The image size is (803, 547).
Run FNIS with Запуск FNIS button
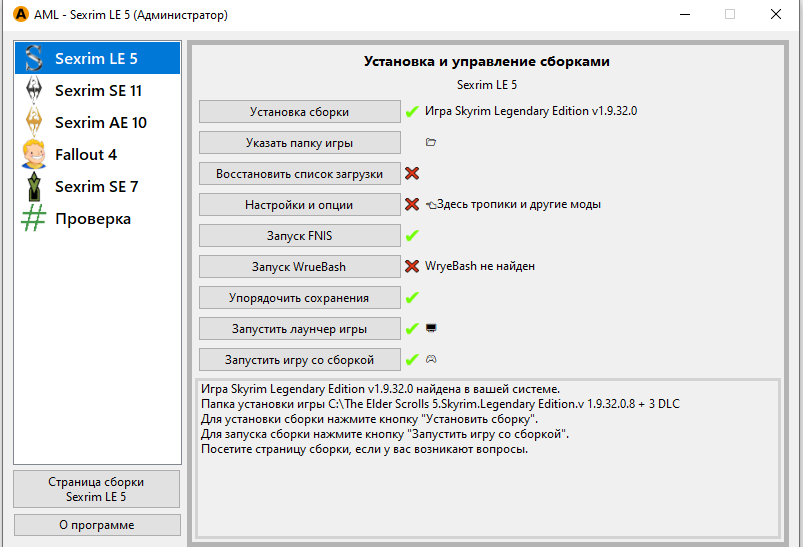coord(299,235)
